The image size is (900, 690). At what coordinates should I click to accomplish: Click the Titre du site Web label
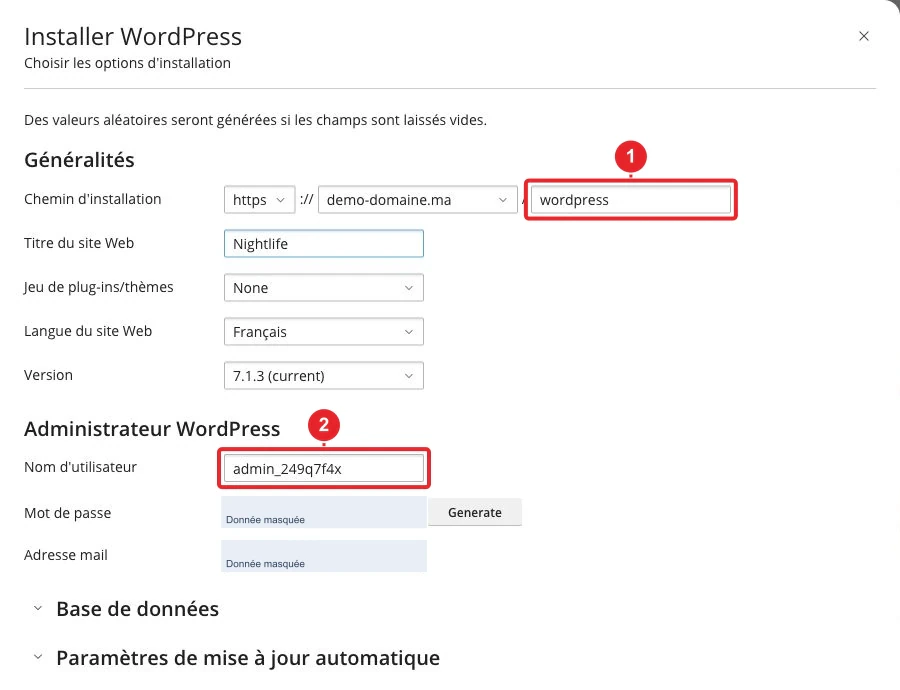click(79, 243)
